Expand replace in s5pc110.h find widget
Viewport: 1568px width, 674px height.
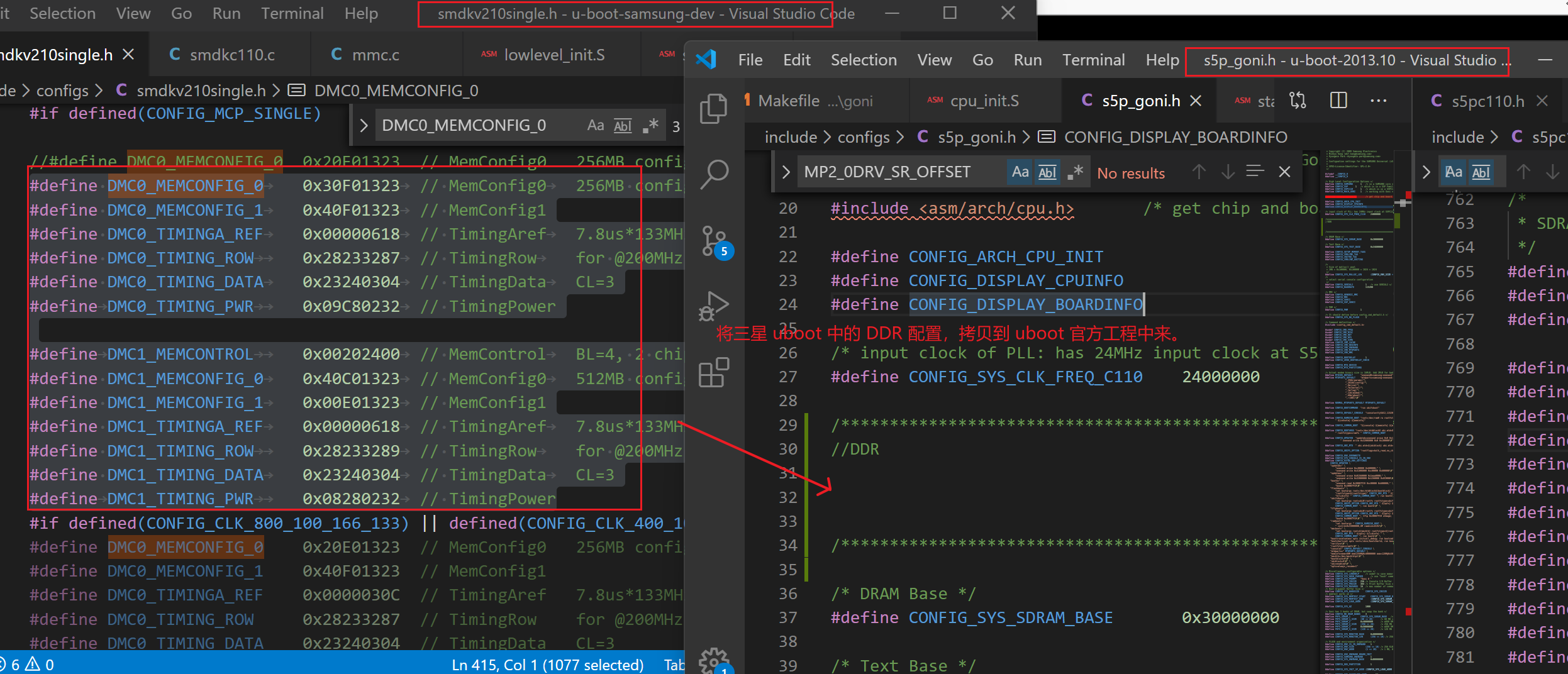pyautogui.click(x=1426, y=172)
